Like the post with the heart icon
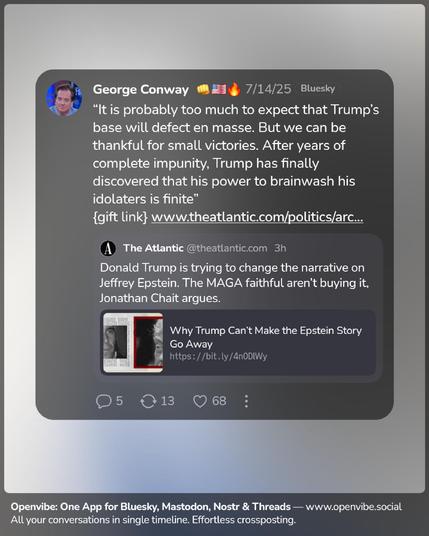This screenshot has height=536, width=429. (x=200, y=401)
